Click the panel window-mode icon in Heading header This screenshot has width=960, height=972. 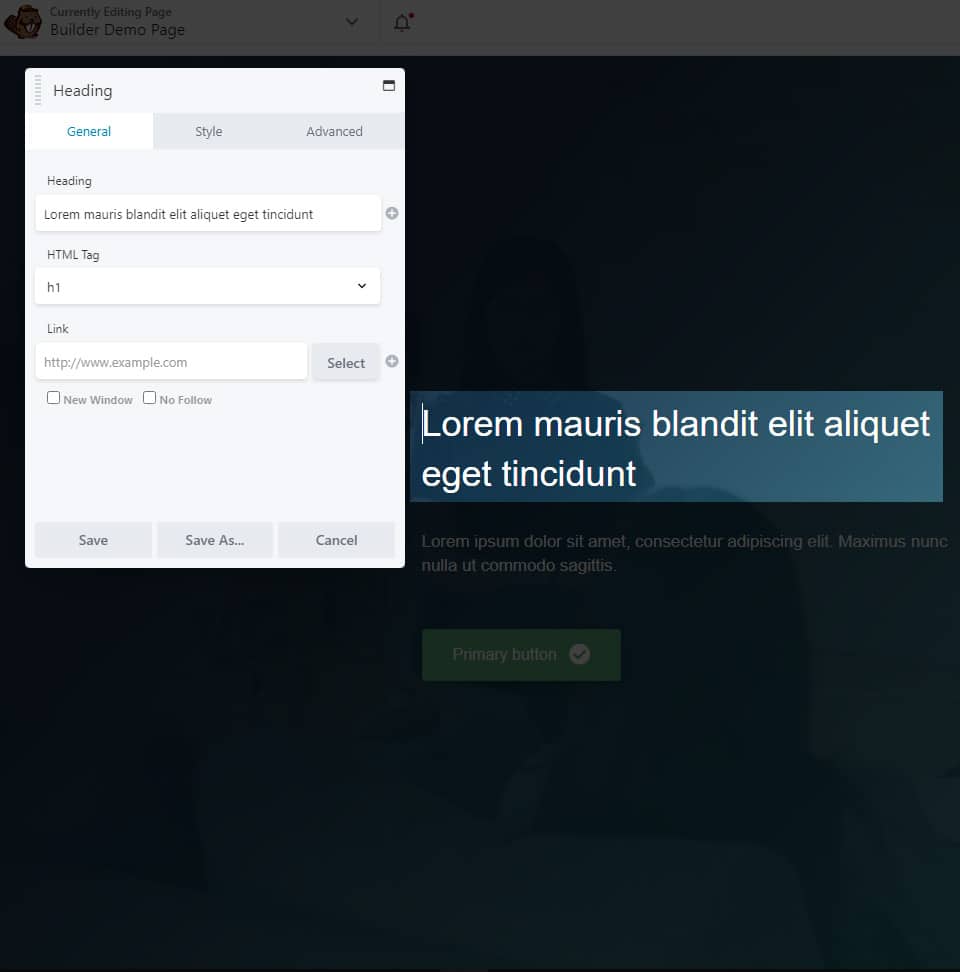pos(389,86)
